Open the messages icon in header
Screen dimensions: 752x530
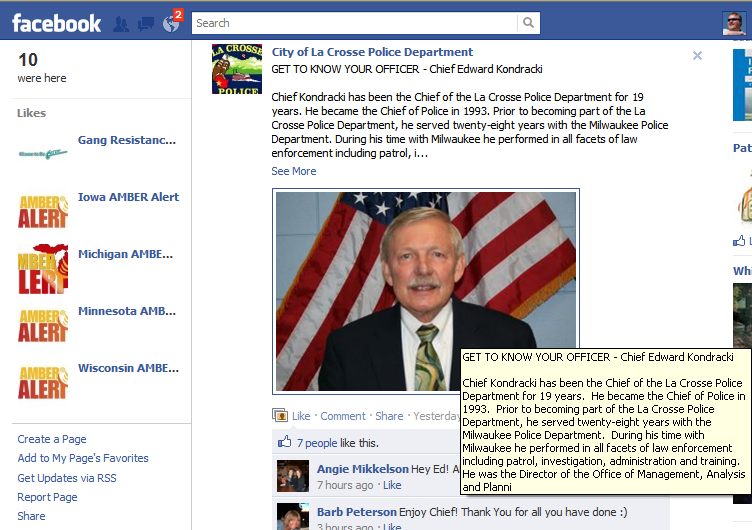pyautogui.click(x=146, y=24)
